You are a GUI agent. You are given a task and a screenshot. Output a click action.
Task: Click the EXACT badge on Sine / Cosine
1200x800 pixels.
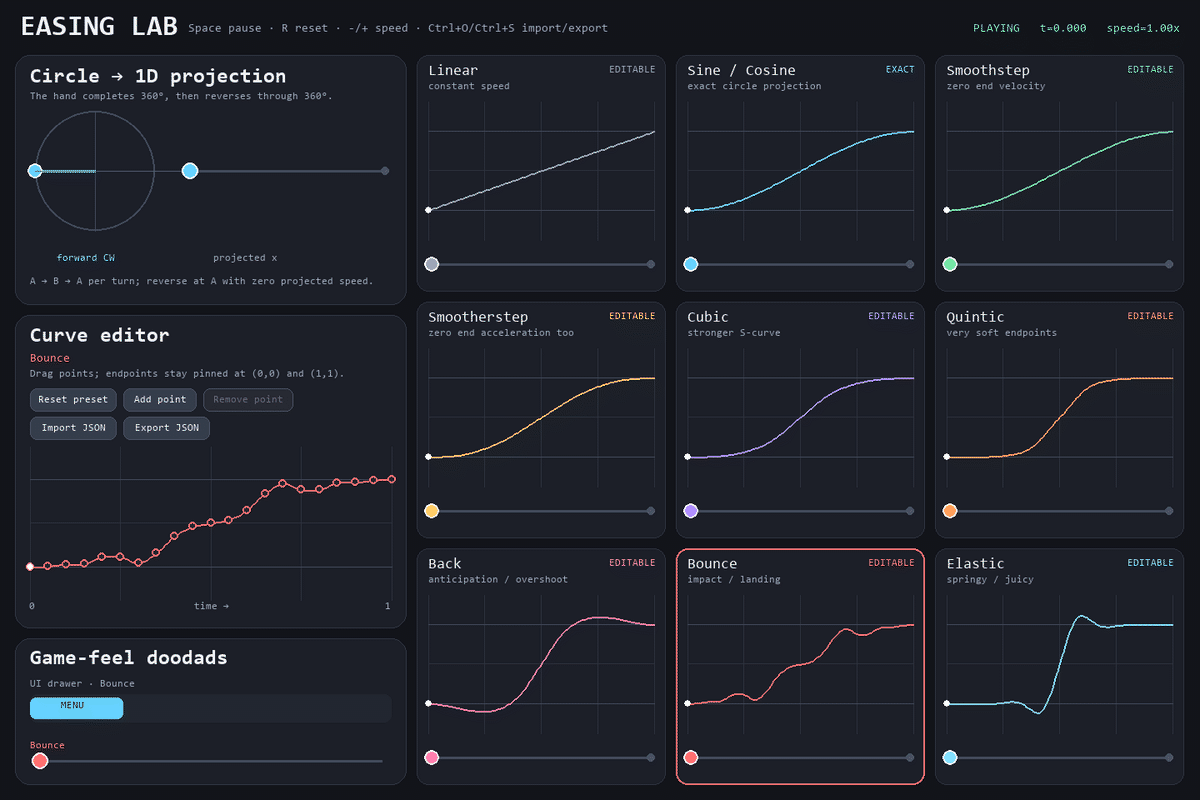(x=900, y=70)
